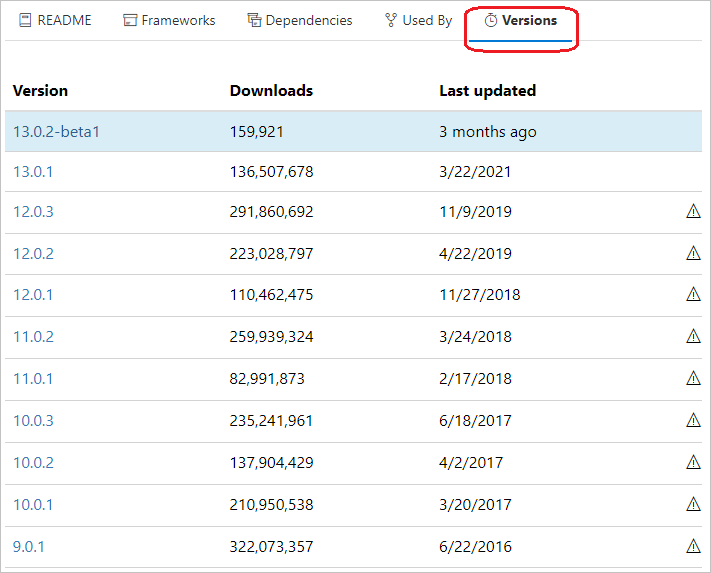
Task: Show the Used By tab
Action: point(418,20)
